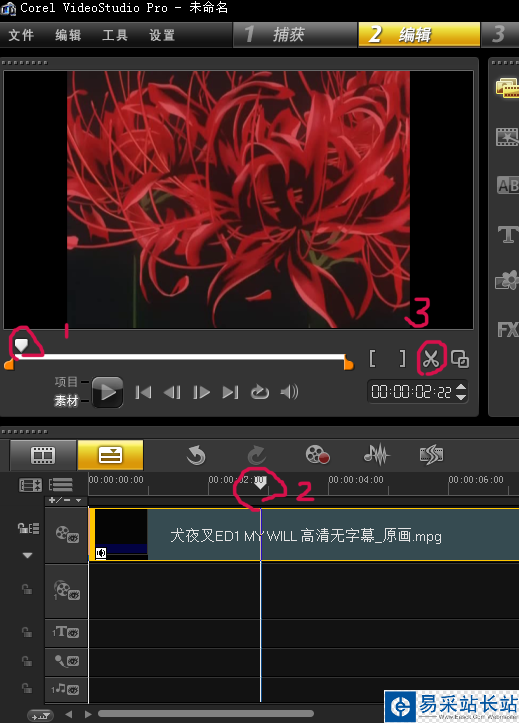This screenshot has width=519, height=723.
Task: Jump to end of the clip
Action: click(x=230, y=392)
